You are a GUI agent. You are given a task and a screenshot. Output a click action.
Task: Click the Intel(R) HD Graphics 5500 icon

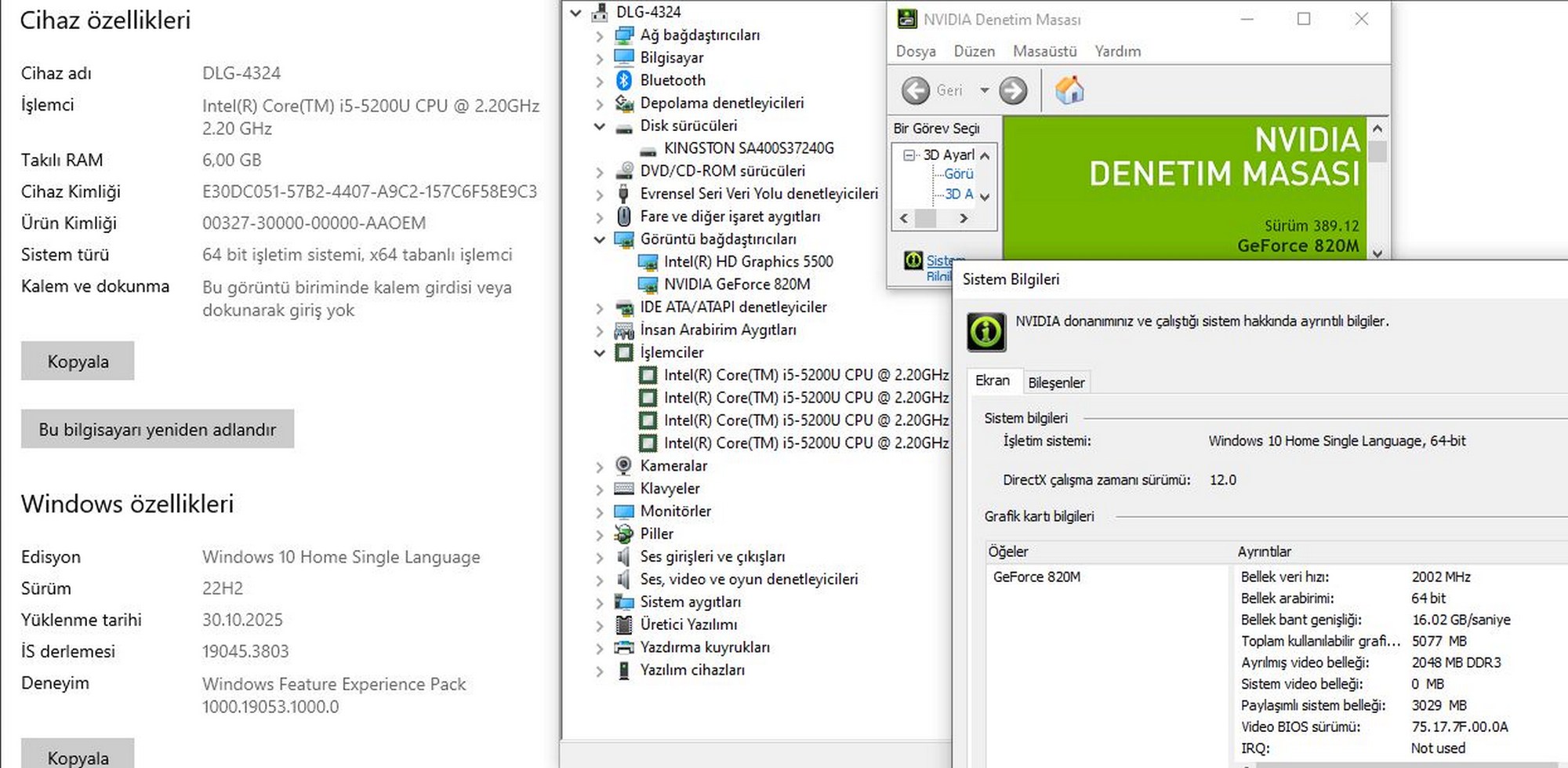click(x=648, y=262)
